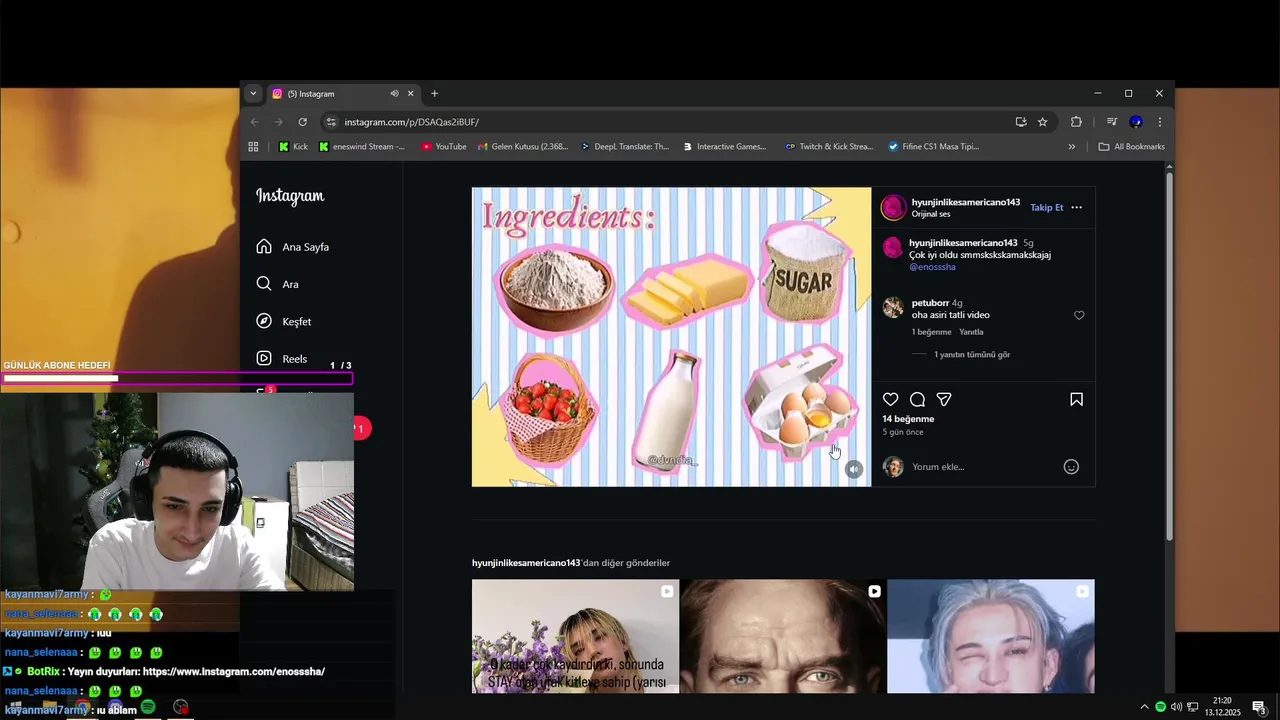Open Twitch & Kick Stream bookmark
Image resolution: width=1280 pixels, height=720 pixels.
coord(829,146)
